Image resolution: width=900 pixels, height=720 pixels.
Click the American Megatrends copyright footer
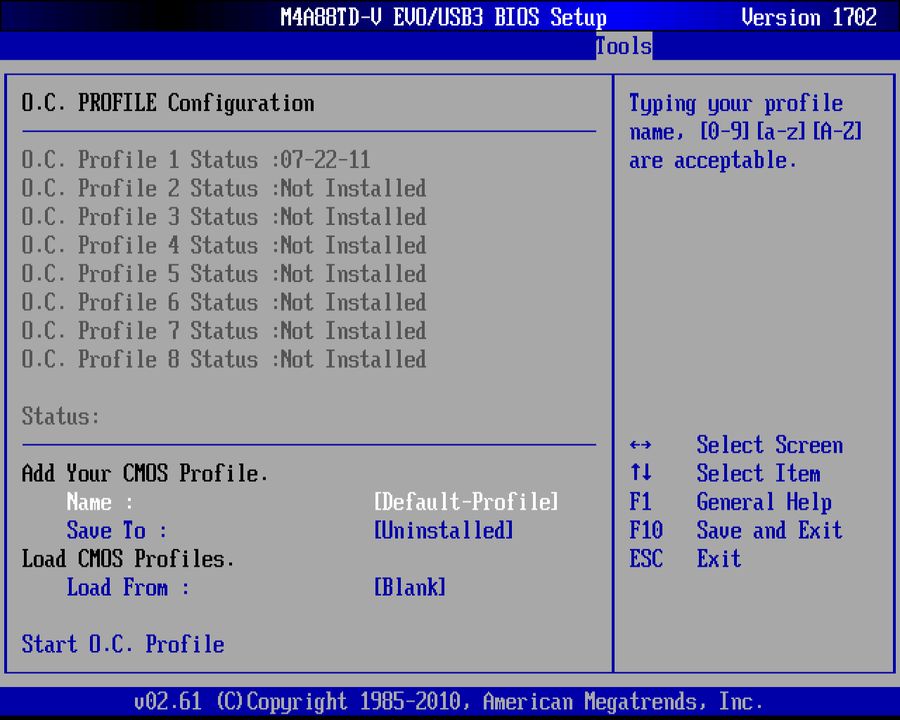point(449,701)
